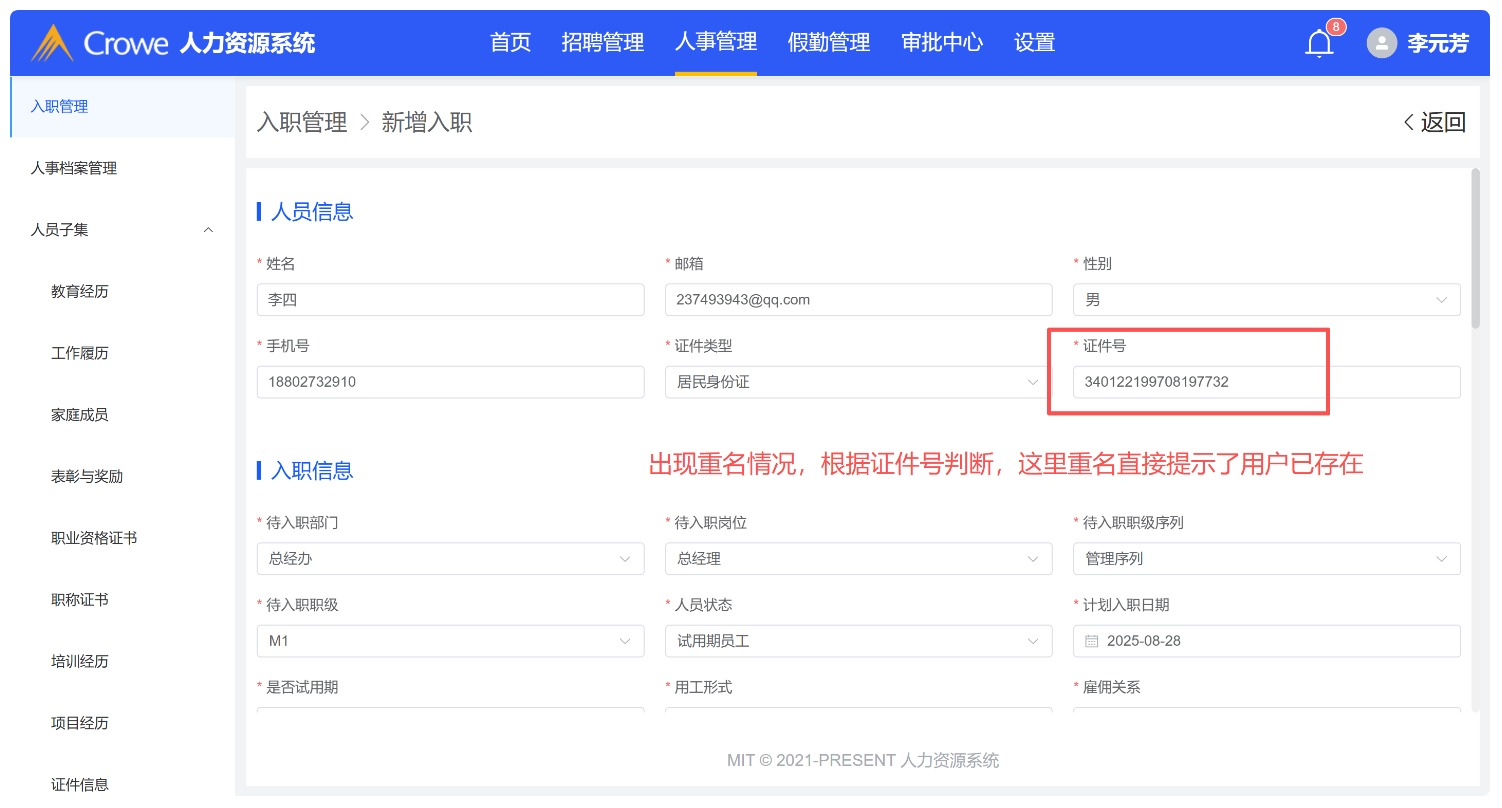The image size is (1502, 808).
Task: Click the back arrow beside 返回
Action: [x=1409, y=123]
